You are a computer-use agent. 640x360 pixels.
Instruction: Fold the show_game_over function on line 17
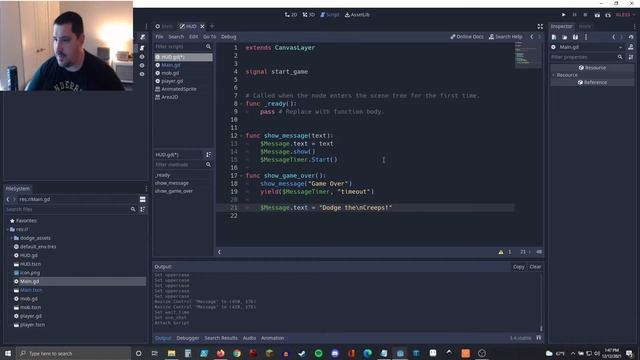241,176
